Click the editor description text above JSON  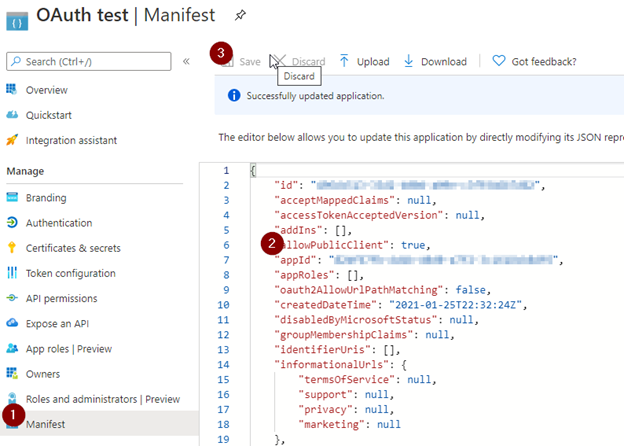tap(421, 137)
